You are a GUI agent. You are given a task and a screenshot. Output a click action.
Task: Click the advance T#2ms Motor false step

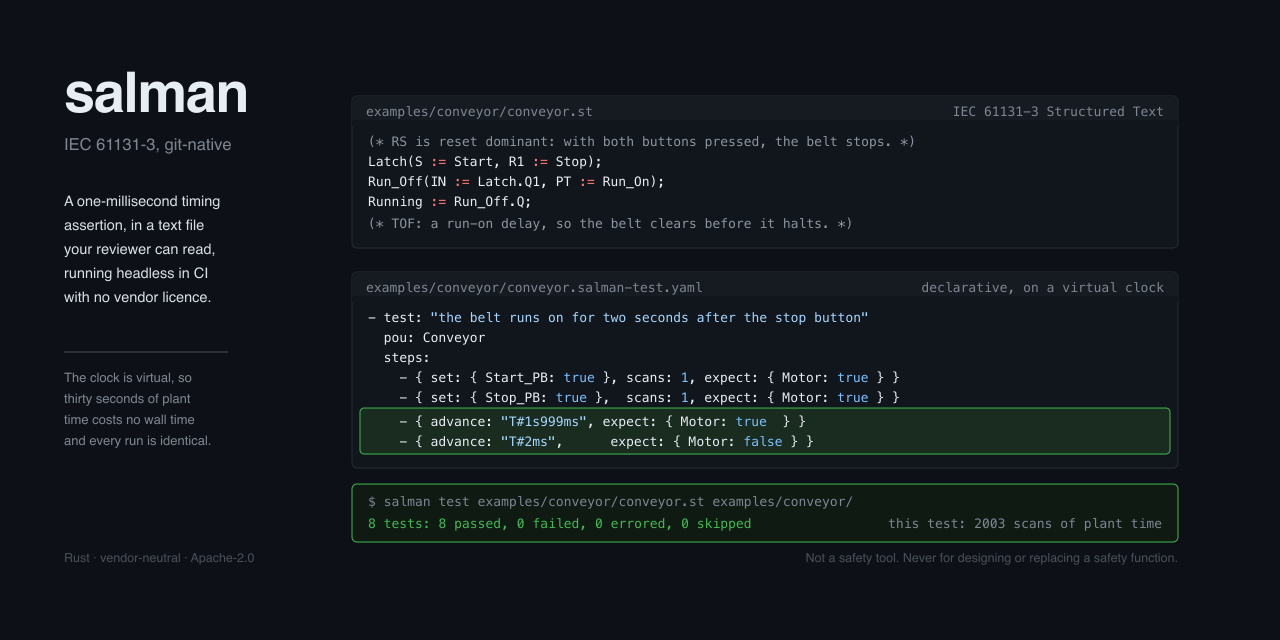[x=606, y=442]
